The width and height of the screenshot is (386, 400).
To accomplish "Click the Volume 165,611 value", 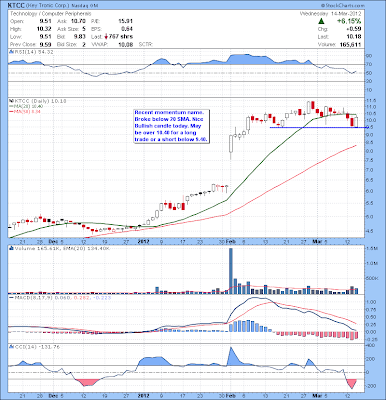I will tap(349, 45).
